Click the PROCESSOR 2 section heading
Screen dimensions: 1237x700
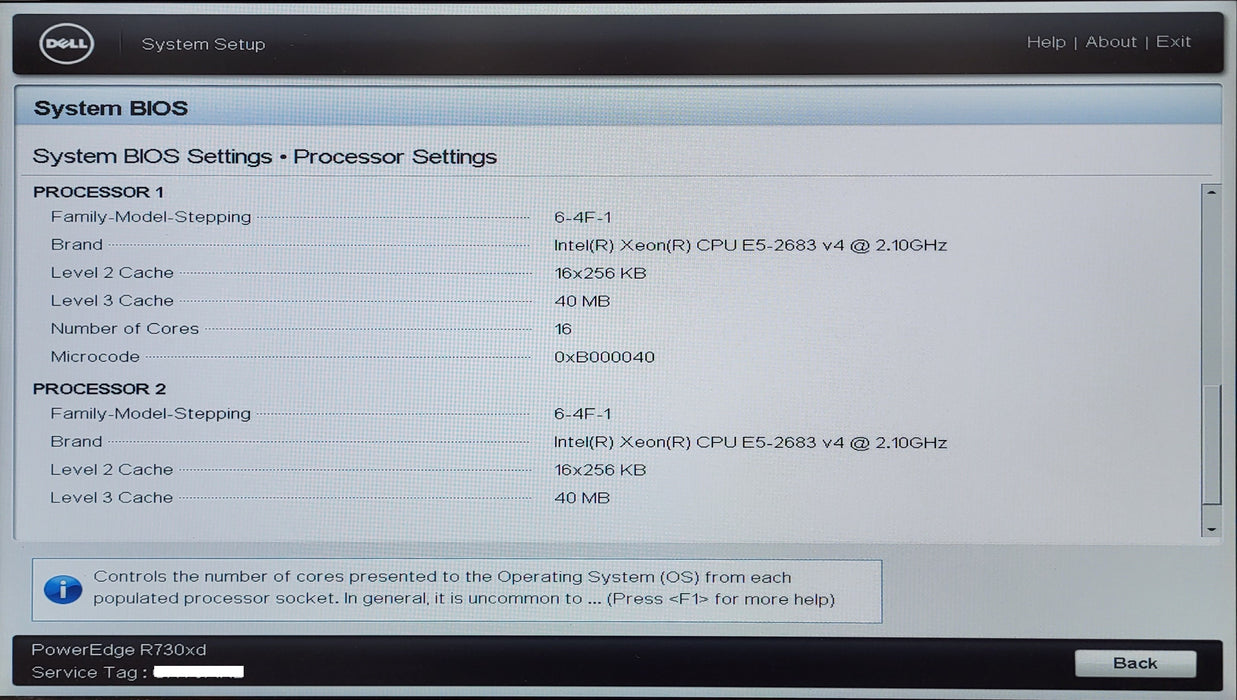coord(99,388)
